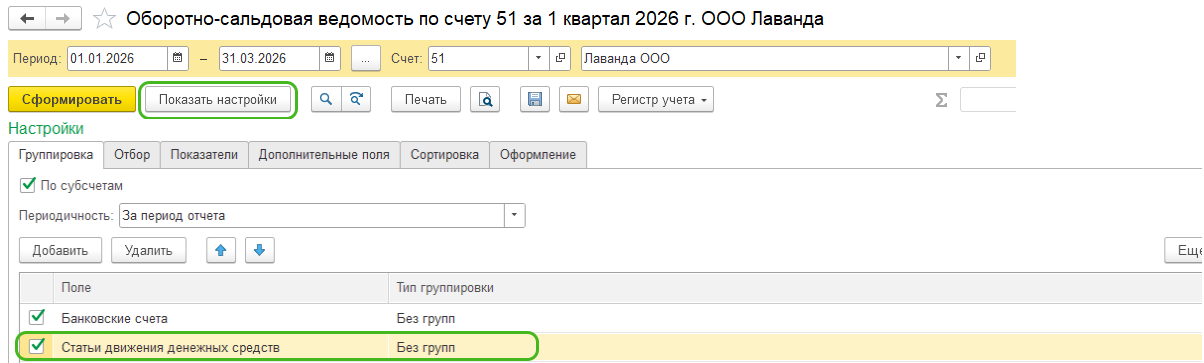1204x363 pixels.
Task: Click the back navigation arrow
Action: click(x=26, y=19)
